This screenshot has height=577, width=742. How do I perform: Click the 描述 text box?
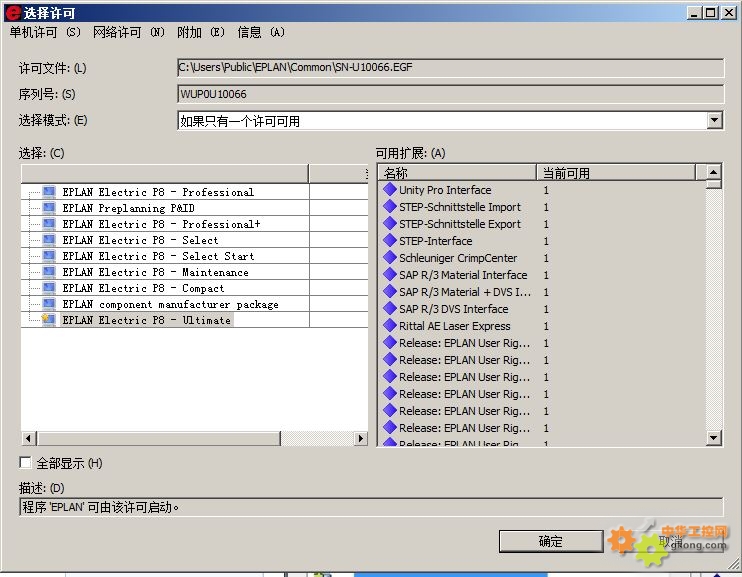tap(371, 507)
